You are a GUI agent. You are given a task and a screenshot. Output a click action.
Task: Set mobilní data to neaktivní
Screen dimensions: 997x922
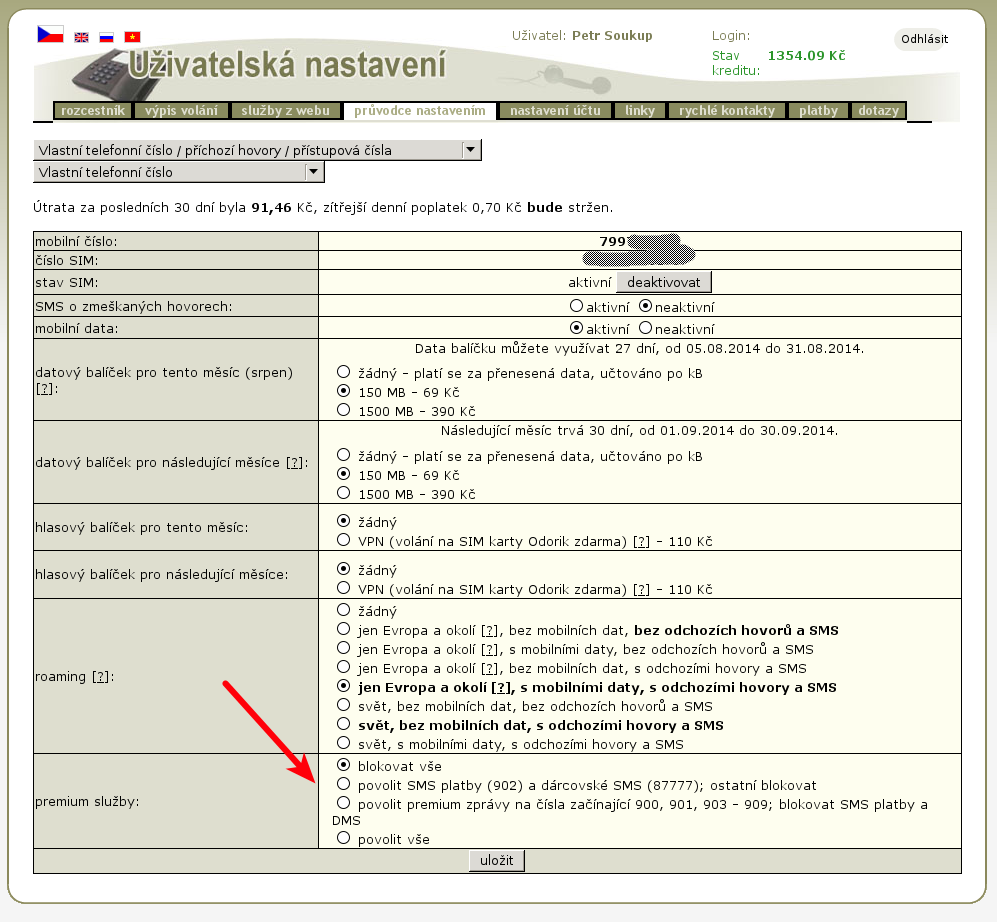(x=645, y=328)
